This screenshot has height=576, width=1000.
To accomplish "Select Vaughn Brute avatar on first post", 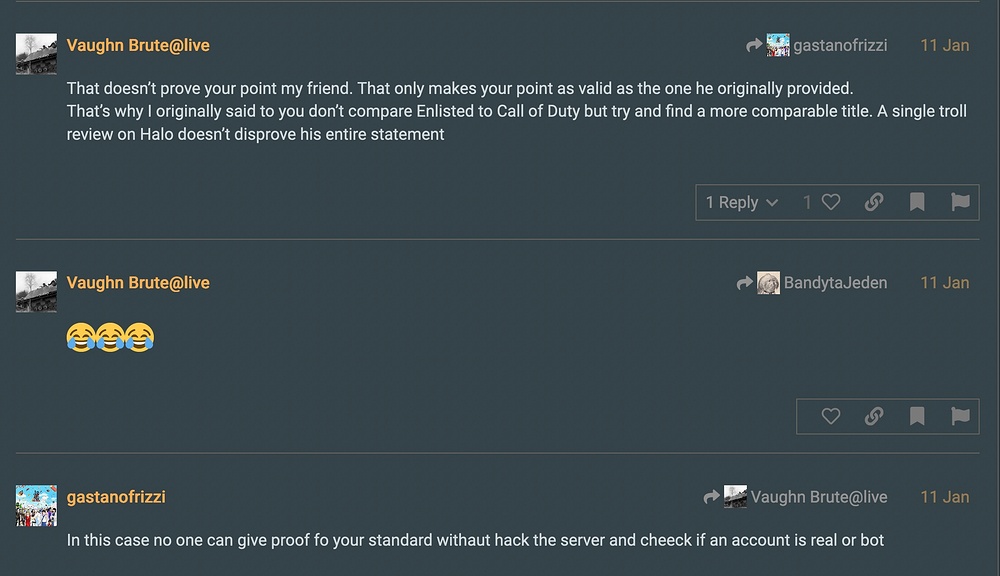I will tap(36, 54).
